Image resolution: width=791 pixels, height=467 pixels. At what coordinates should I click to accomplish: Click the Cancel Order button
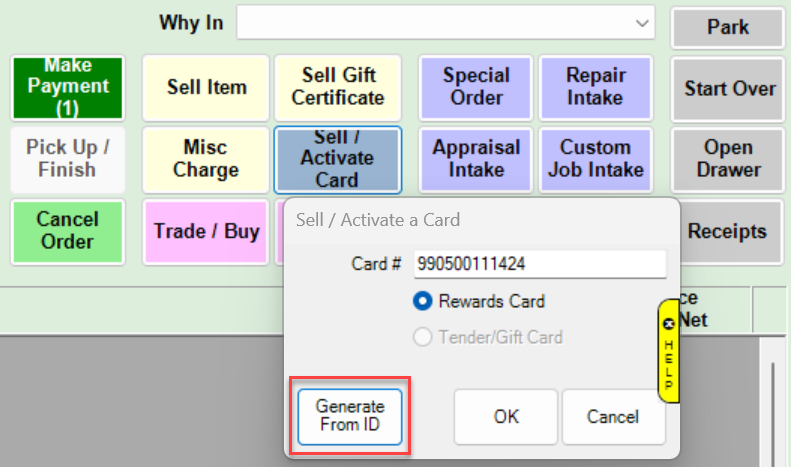pyautogui.click(x=68, y=231)
